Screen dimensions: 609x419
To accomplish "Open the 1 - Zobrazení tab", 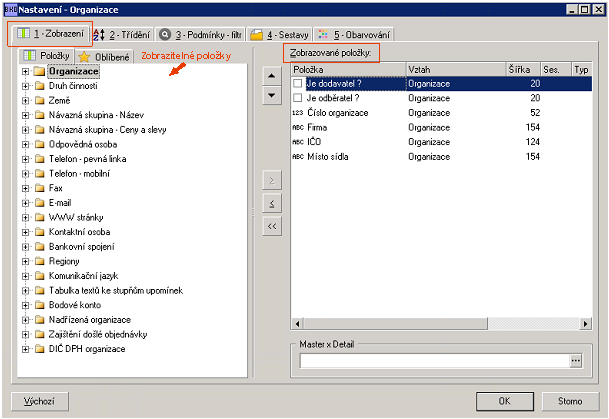I will click(x=50, y=34).
